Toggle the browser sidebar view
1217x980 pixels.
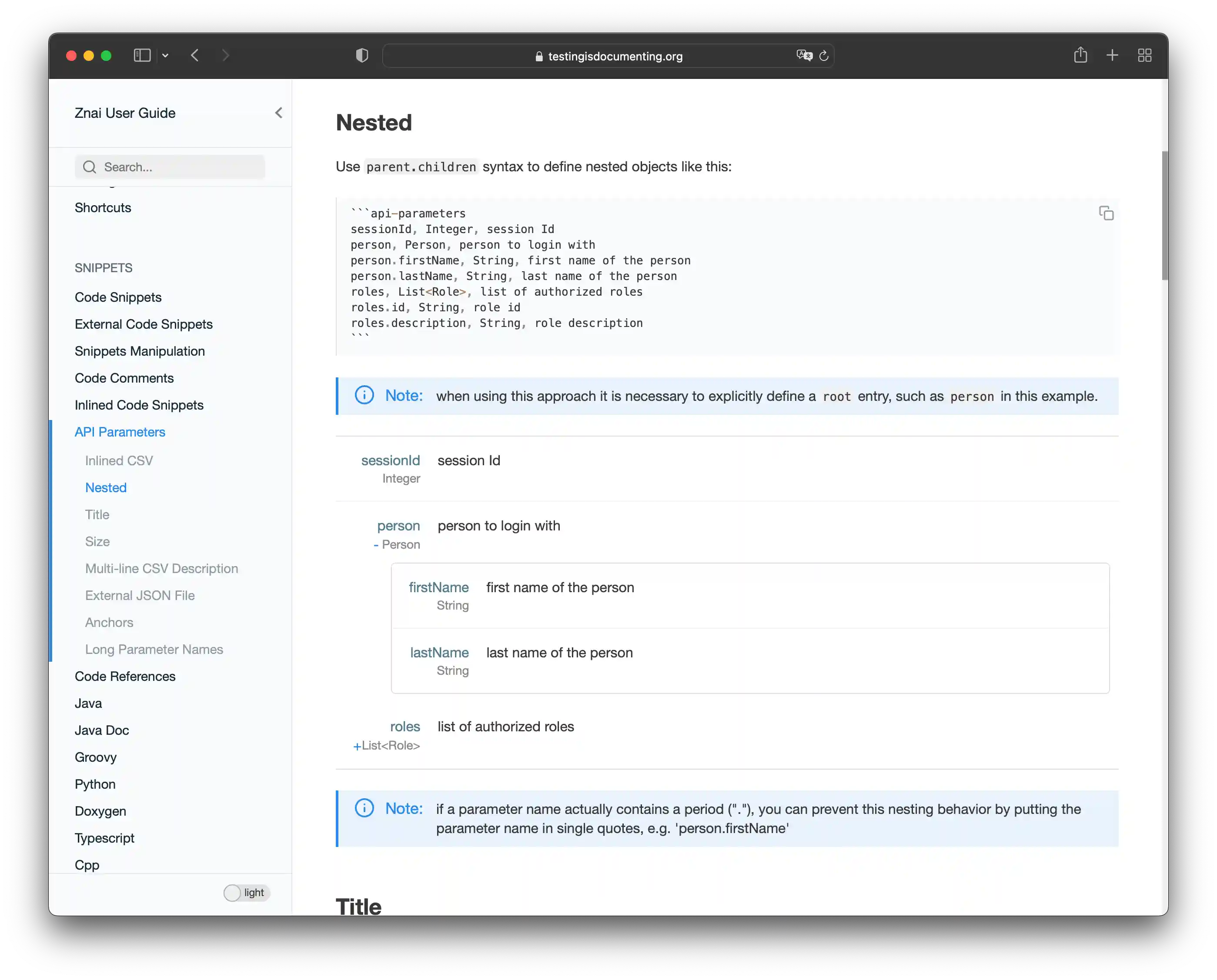[142, 55]
